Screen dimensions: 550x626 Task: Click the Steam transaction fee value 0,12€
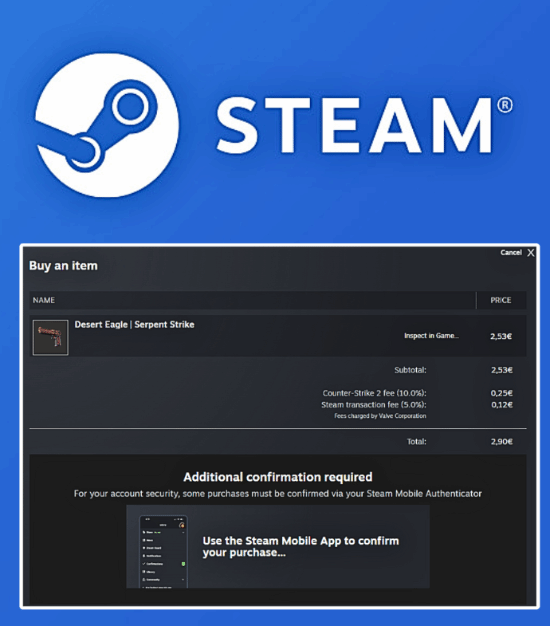point(502,404)
